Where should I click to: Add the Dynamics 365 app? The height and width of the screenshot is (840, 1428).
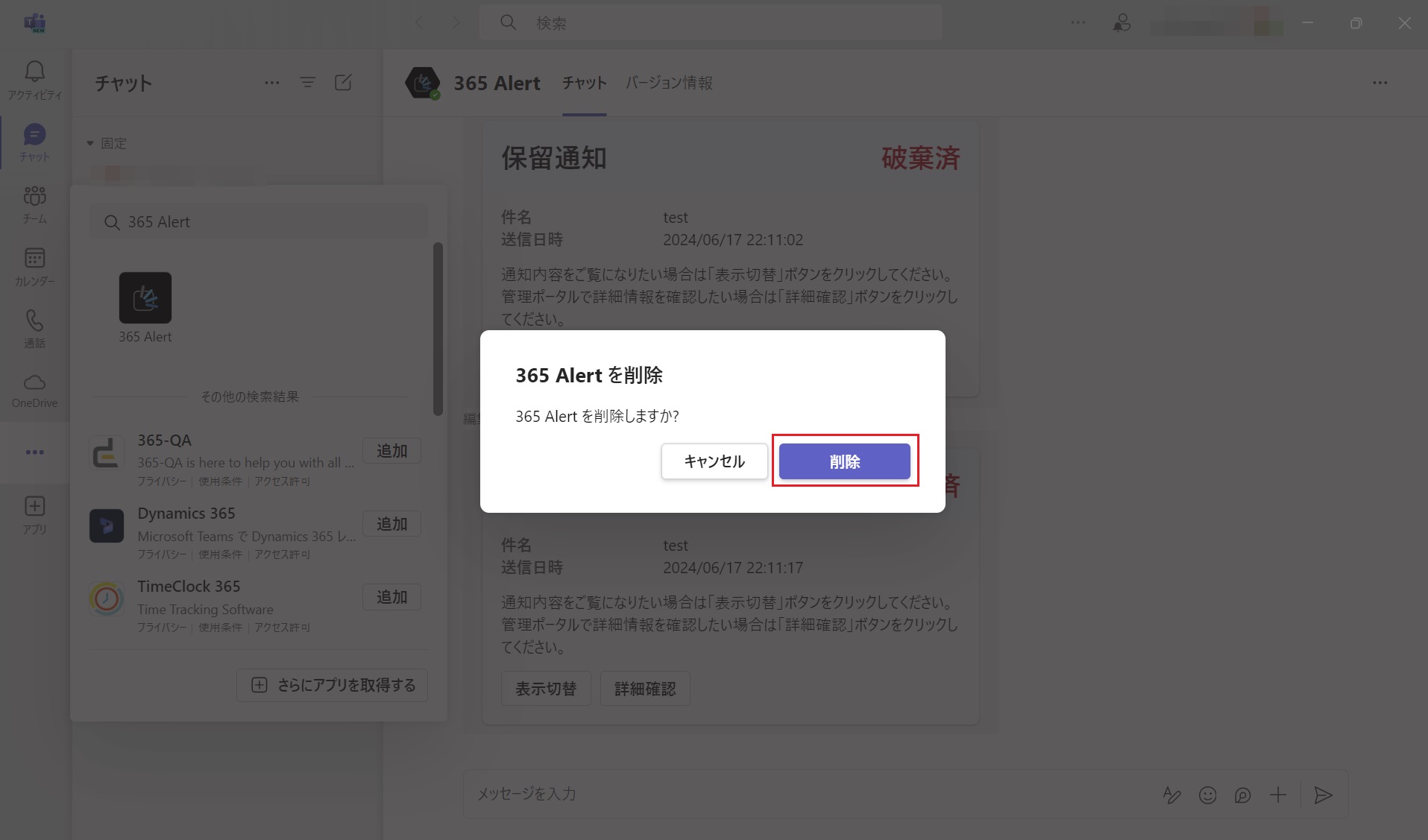pyautogui.click(x=391, y=524)
